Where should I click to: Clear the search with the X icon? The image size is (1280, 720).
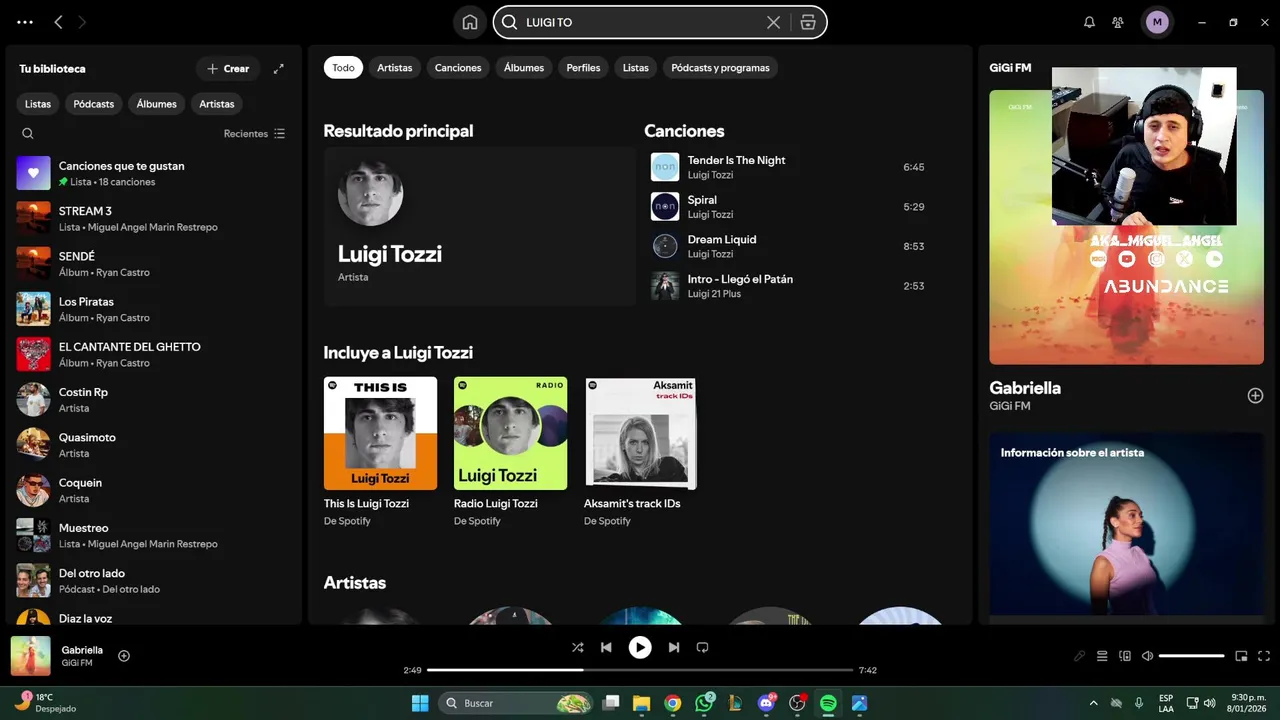(x=773, y=22)
